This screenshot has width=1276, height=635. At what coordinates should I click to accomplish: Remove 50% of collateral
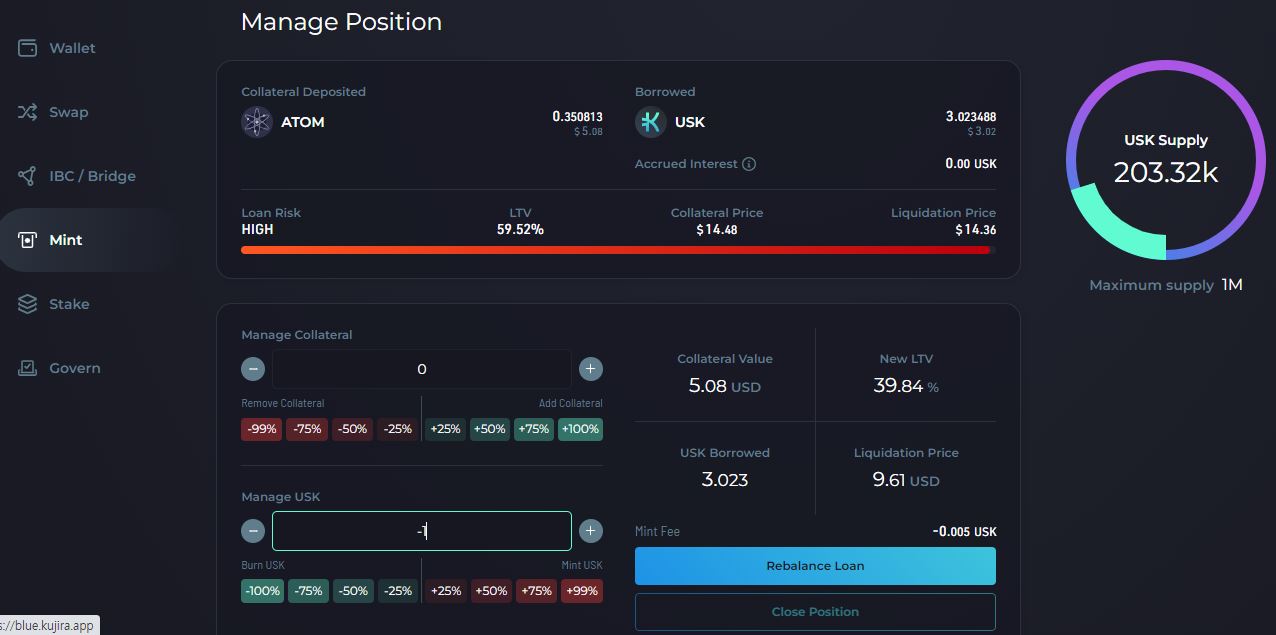point(352,429)
